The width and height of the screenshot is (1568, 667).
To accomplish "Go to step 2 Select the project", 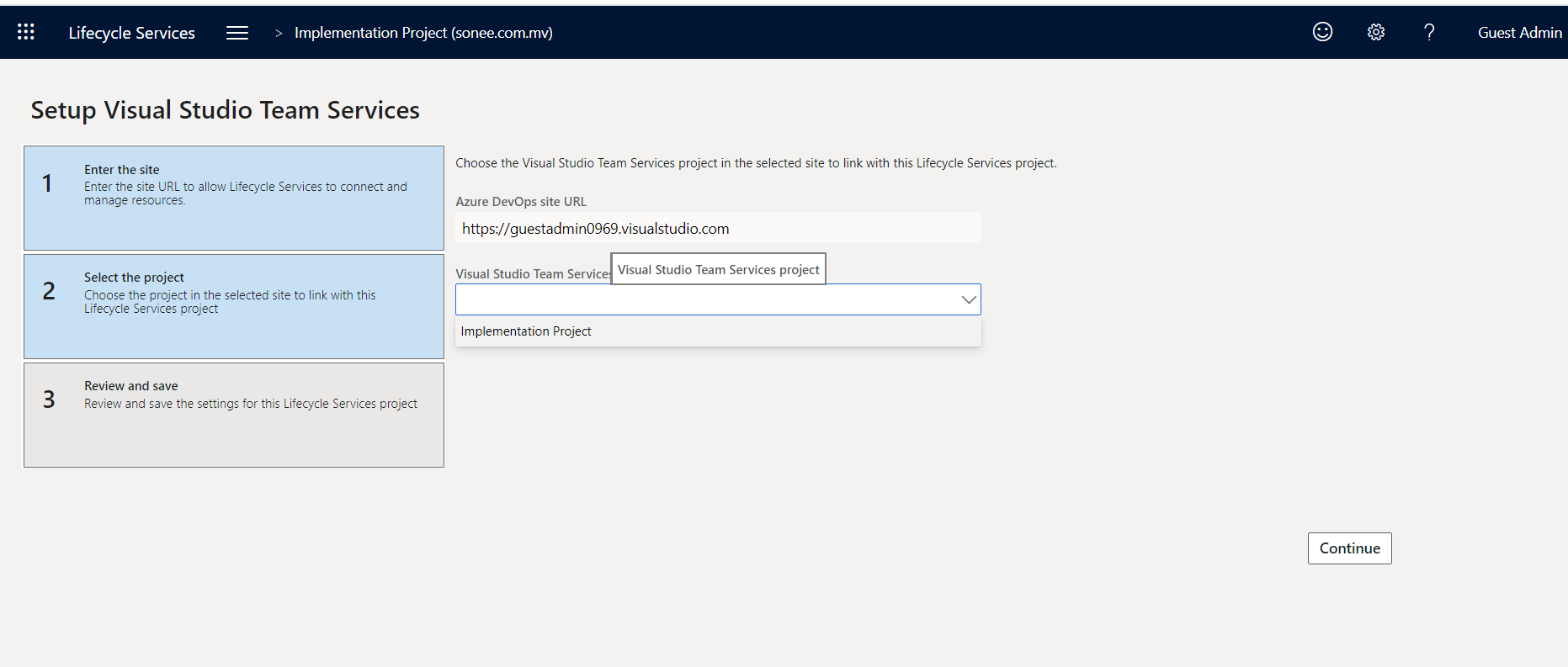I will click(x=234, y=306).
